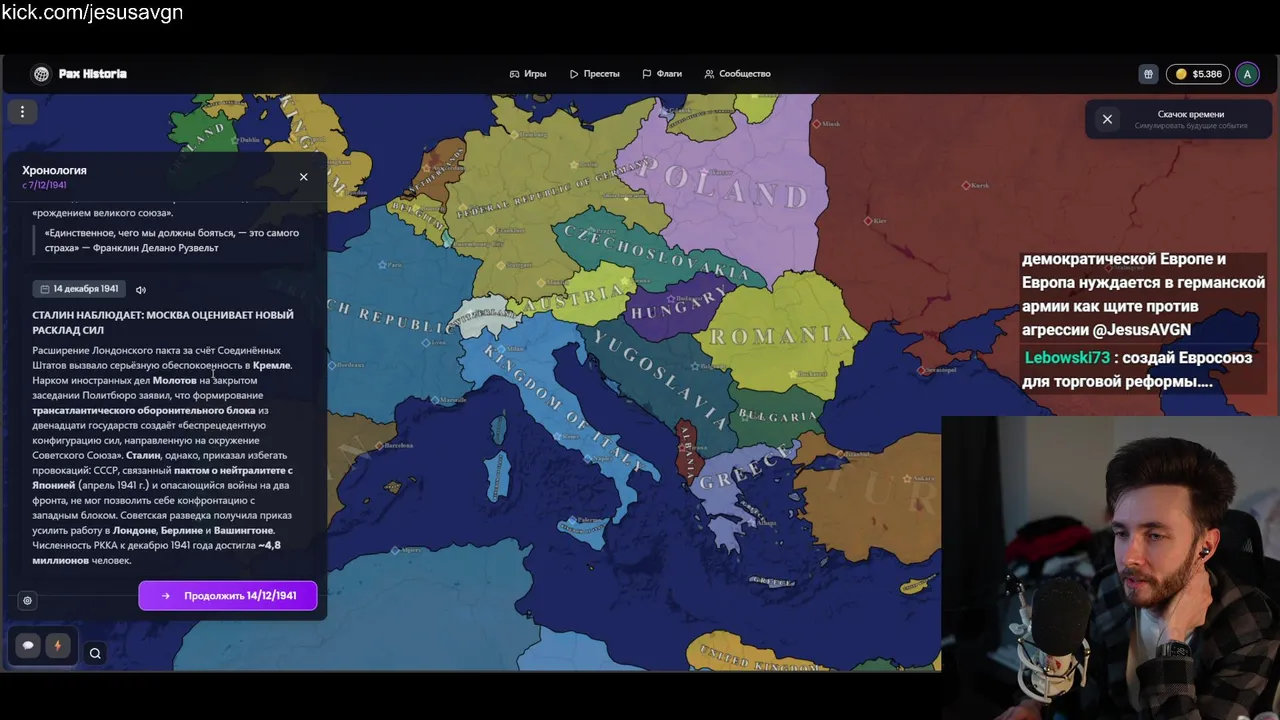Click the Roosevelt quote block
This screenshot has width=1280, height=720.
coord(172,240)
